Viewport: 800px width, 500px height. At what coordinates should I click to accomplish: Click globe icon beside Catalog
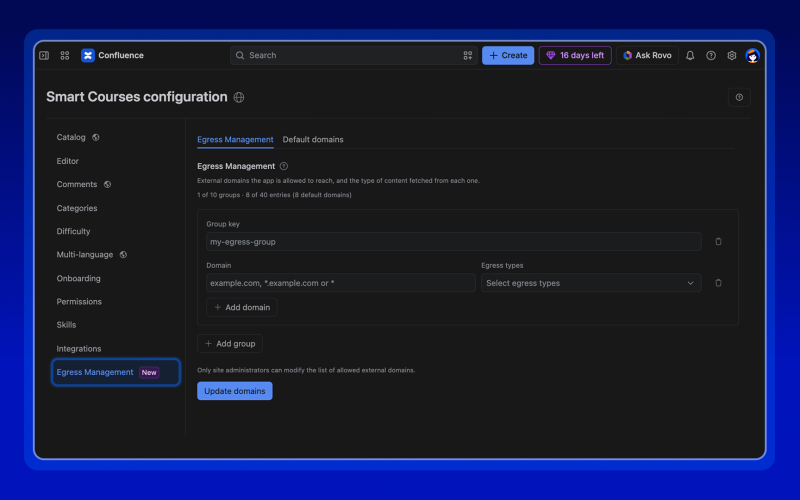pos(95,137)
